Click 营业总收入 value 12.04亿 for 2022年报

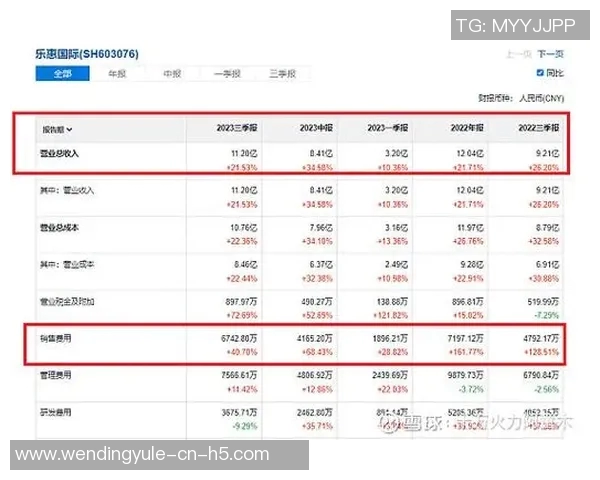[470, 153]
